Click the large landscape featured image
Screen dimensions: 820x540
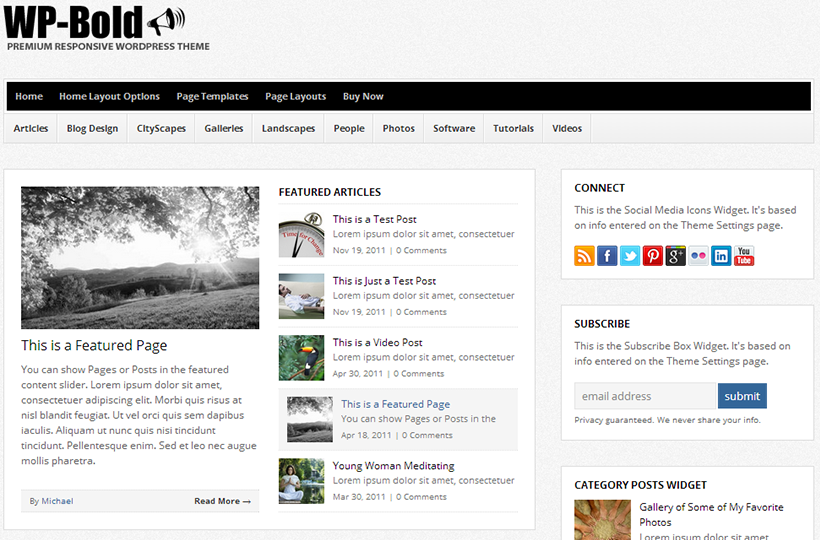pyautogui.click(x=140, y=258)
